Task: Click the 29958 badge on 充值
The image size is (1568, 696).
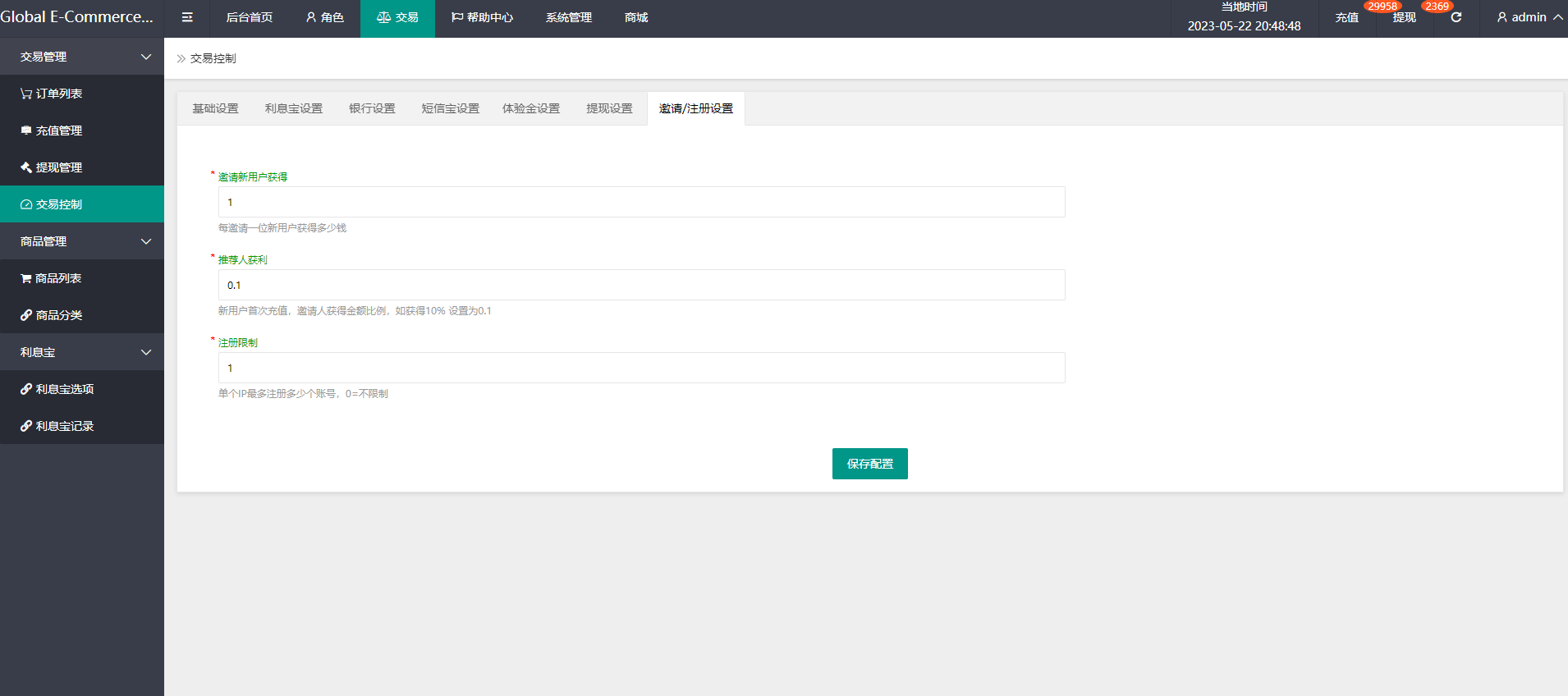Action: (1383, 7)
